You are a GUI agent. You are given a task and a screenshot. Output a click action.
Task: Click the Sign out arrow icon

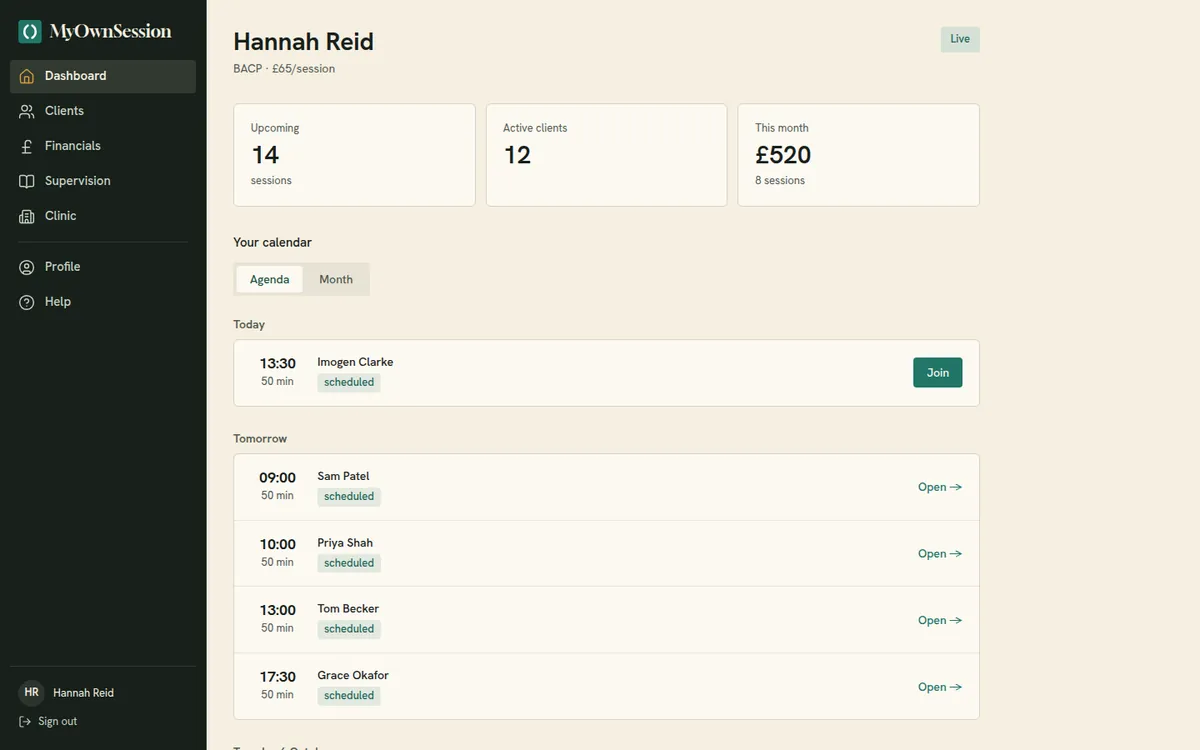(x=25, y=722)
